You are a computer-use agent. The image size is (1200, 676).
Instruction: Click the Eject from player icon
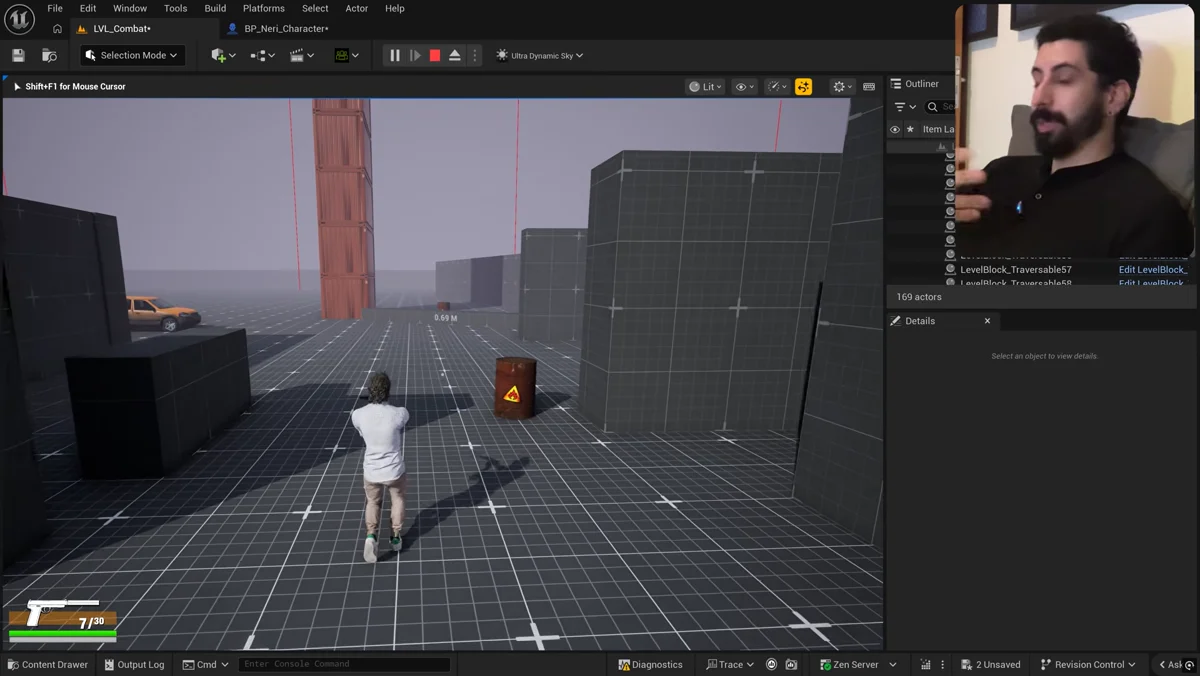(455, 56)
